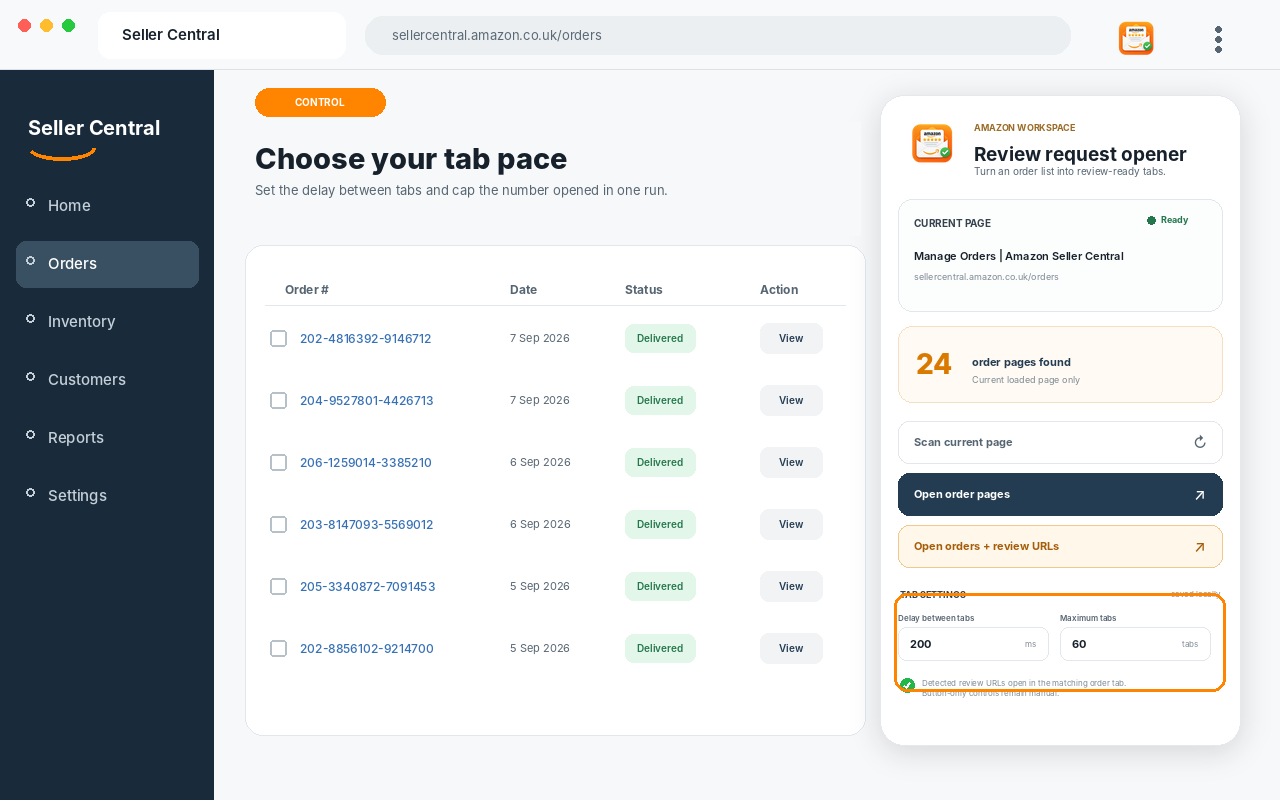Click View for order 202-4816392-9146712
The width and height of the screenshot is (1280, 800).
[791, 339]
